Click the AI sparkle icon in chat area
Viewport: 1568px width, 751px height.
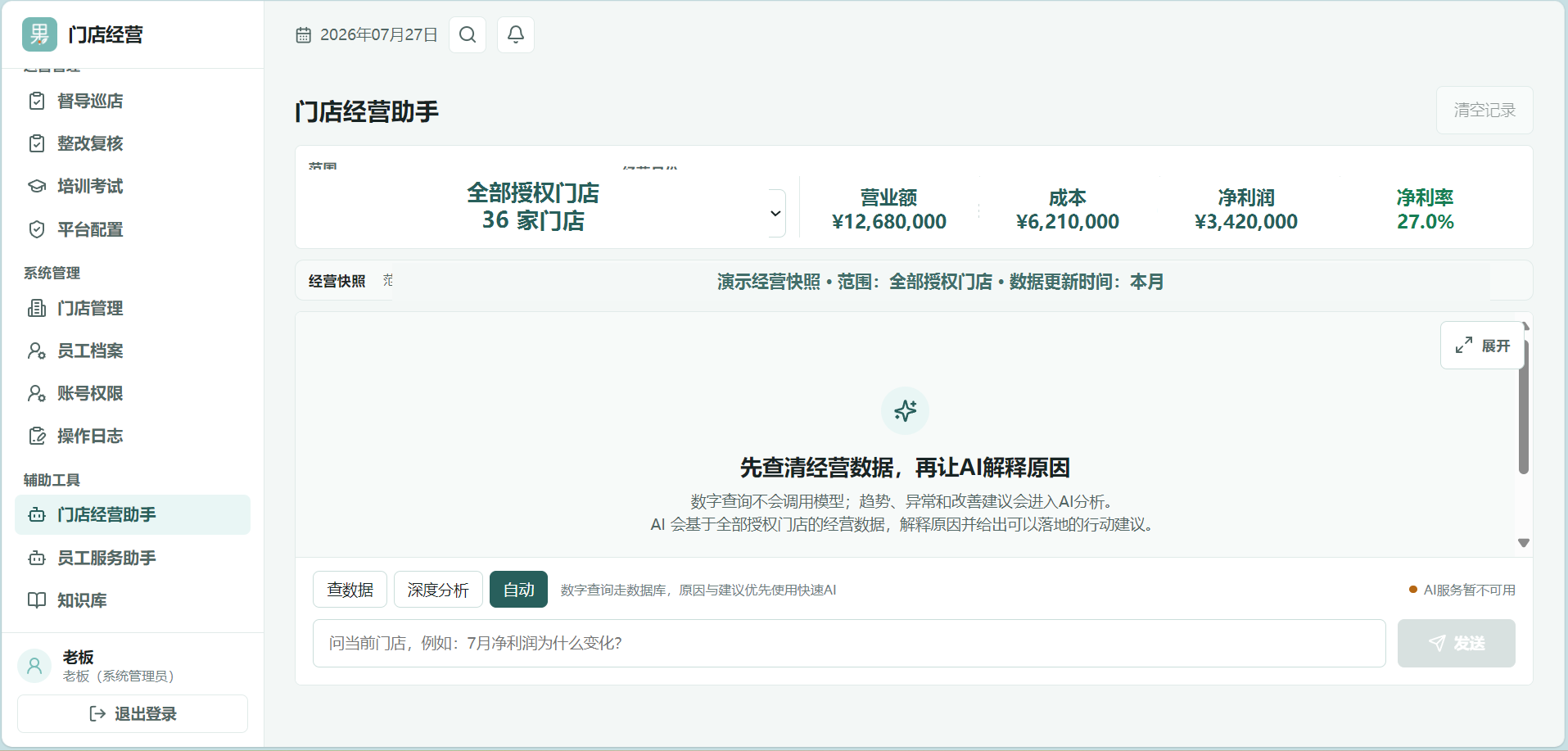tap(905, 410)
